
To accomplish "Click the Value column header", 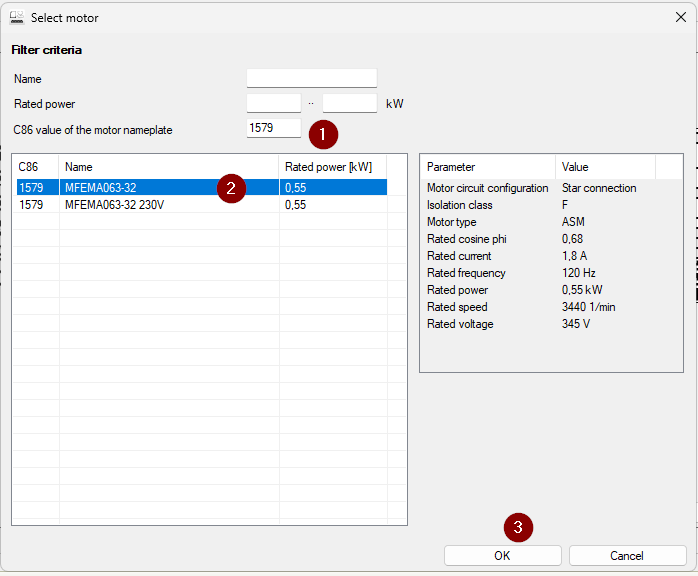I will (x=605, y=167).
